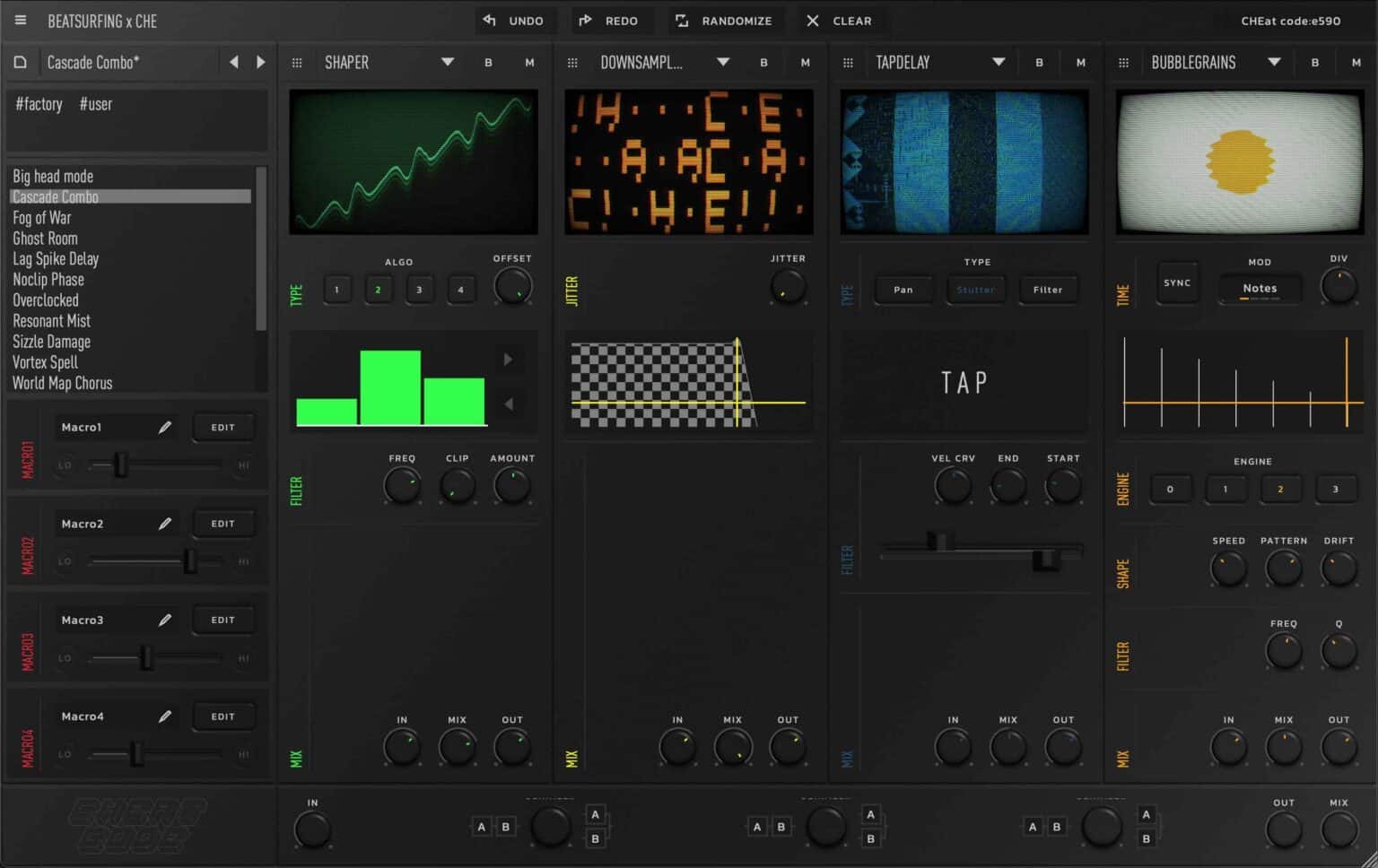1378x868 pixels.
Task: Open the SHAPER effect selector dropdown
Action: 447,62
